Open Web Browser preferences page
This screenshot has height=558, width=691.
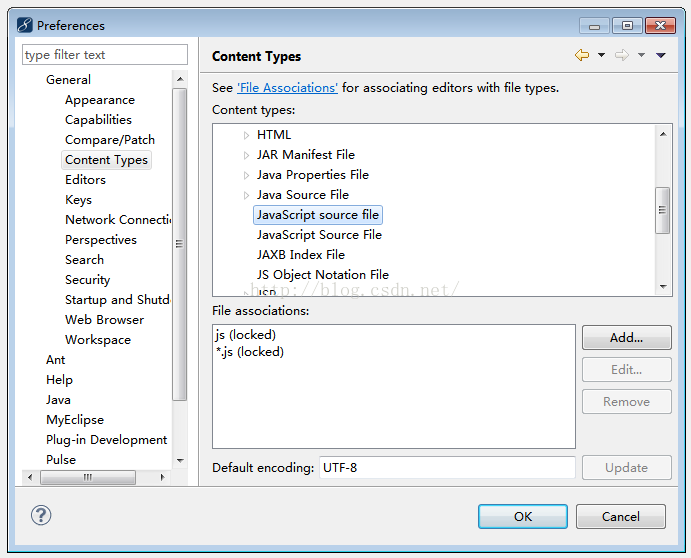pyautogui.click(x=104, y=320)
